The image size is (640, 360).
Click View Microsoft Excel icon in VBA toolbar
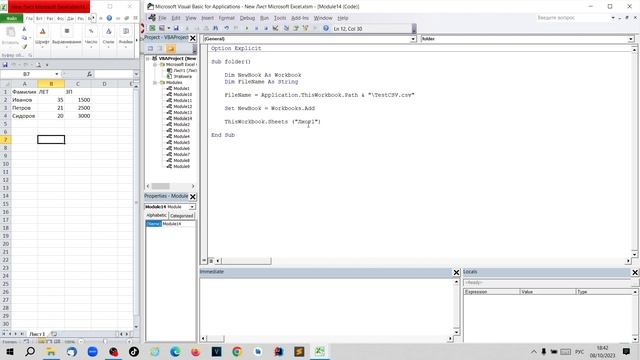(x=152, y=28)
